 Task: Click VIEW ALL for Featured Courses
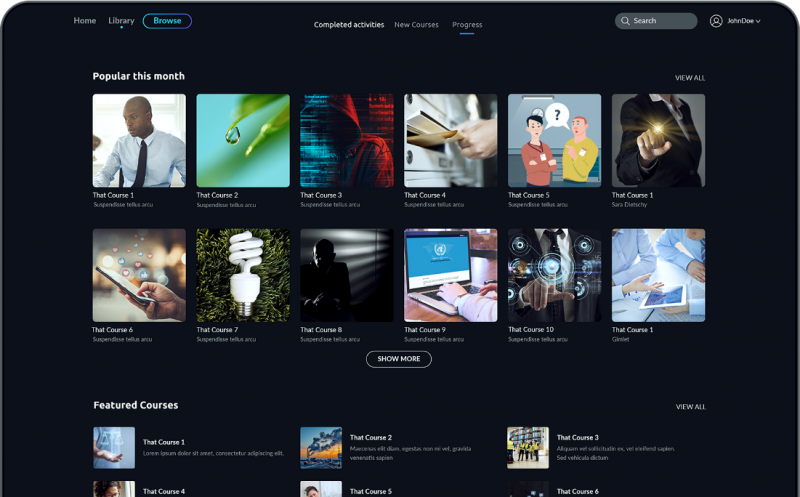pyautogui.click(x=690, y=407)
